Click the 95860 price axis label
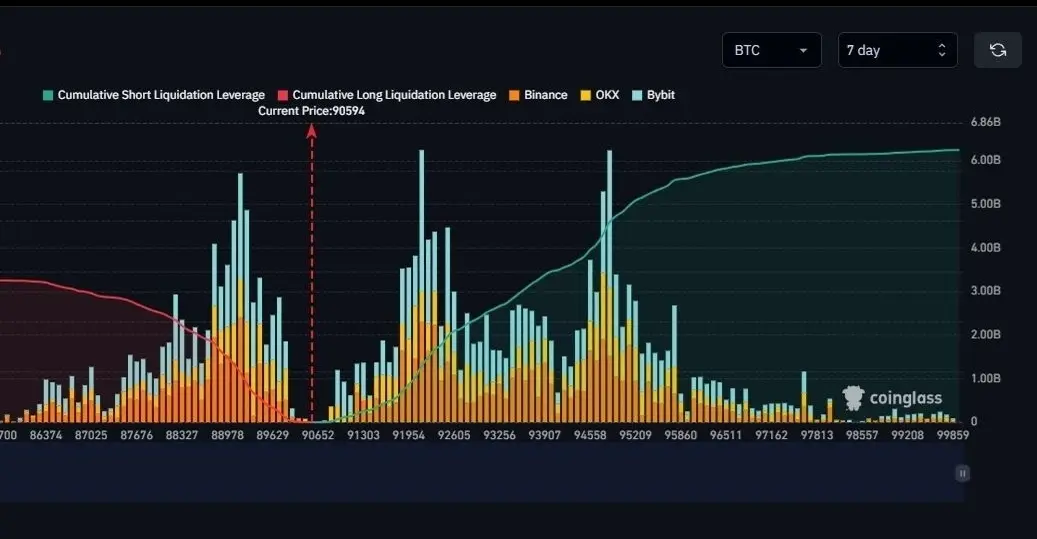The image size is (1037, 539). [x=681, y=435]
